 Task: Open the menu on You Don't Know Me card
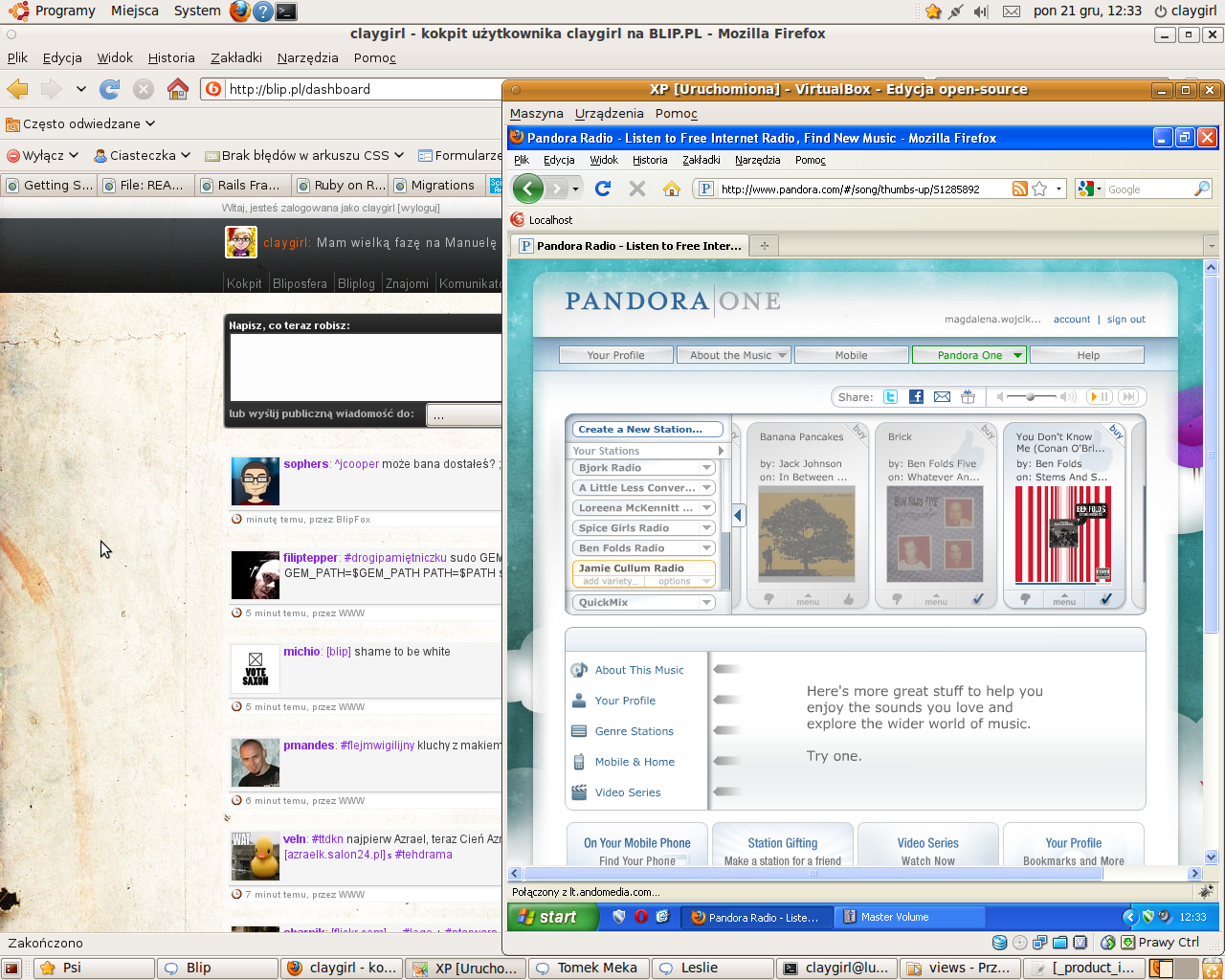(x=1064, y=600)
